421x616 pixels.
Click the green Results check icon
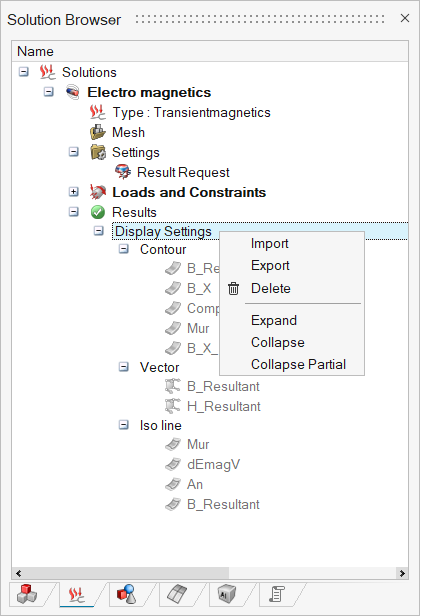98,212
